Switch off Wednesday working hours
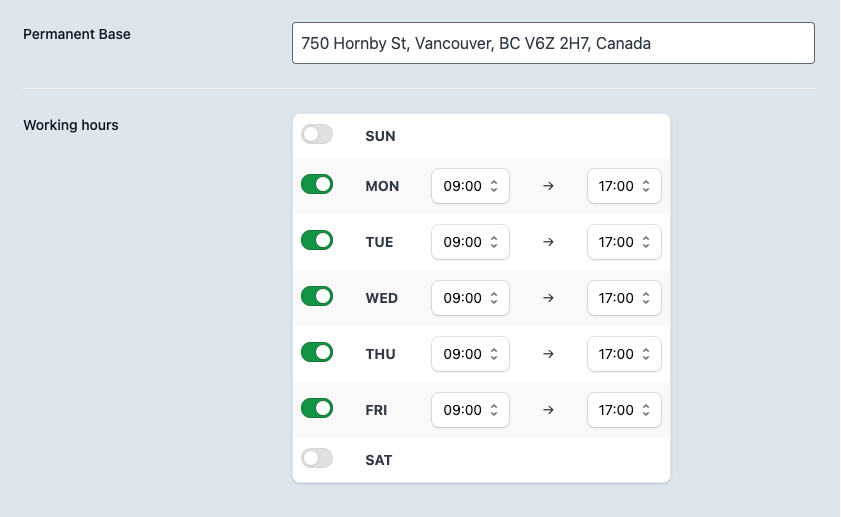841x517 pixels. 317,297
